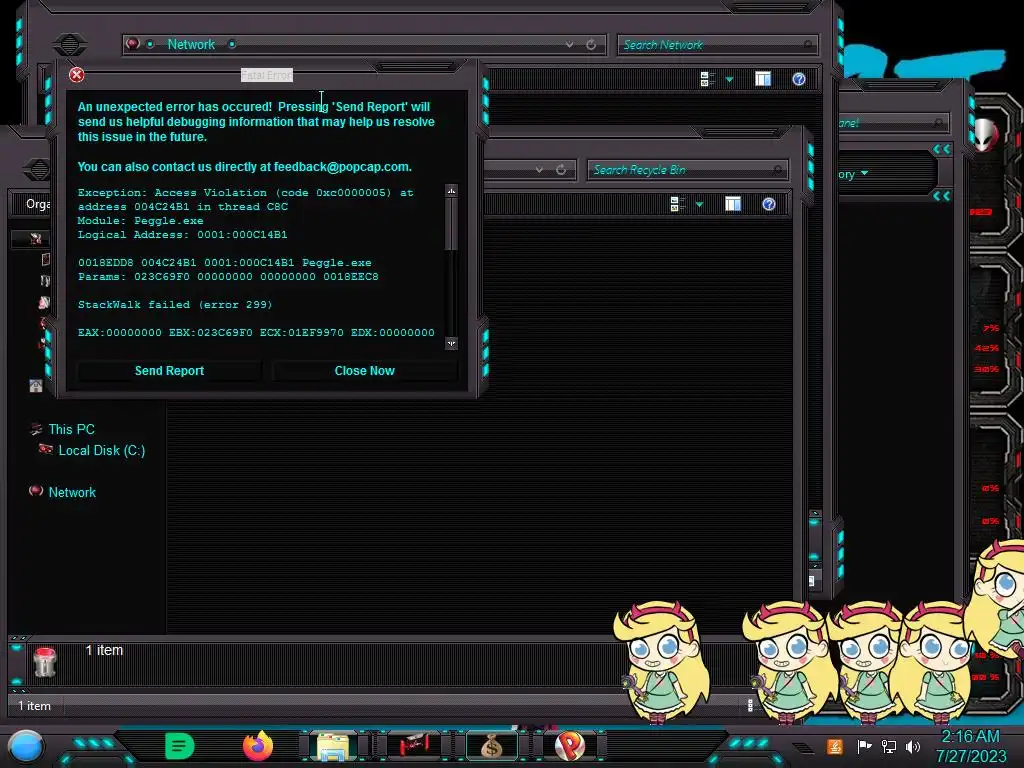Open Firefox from the taskbar
The image size is (1024, 768).
258,746
